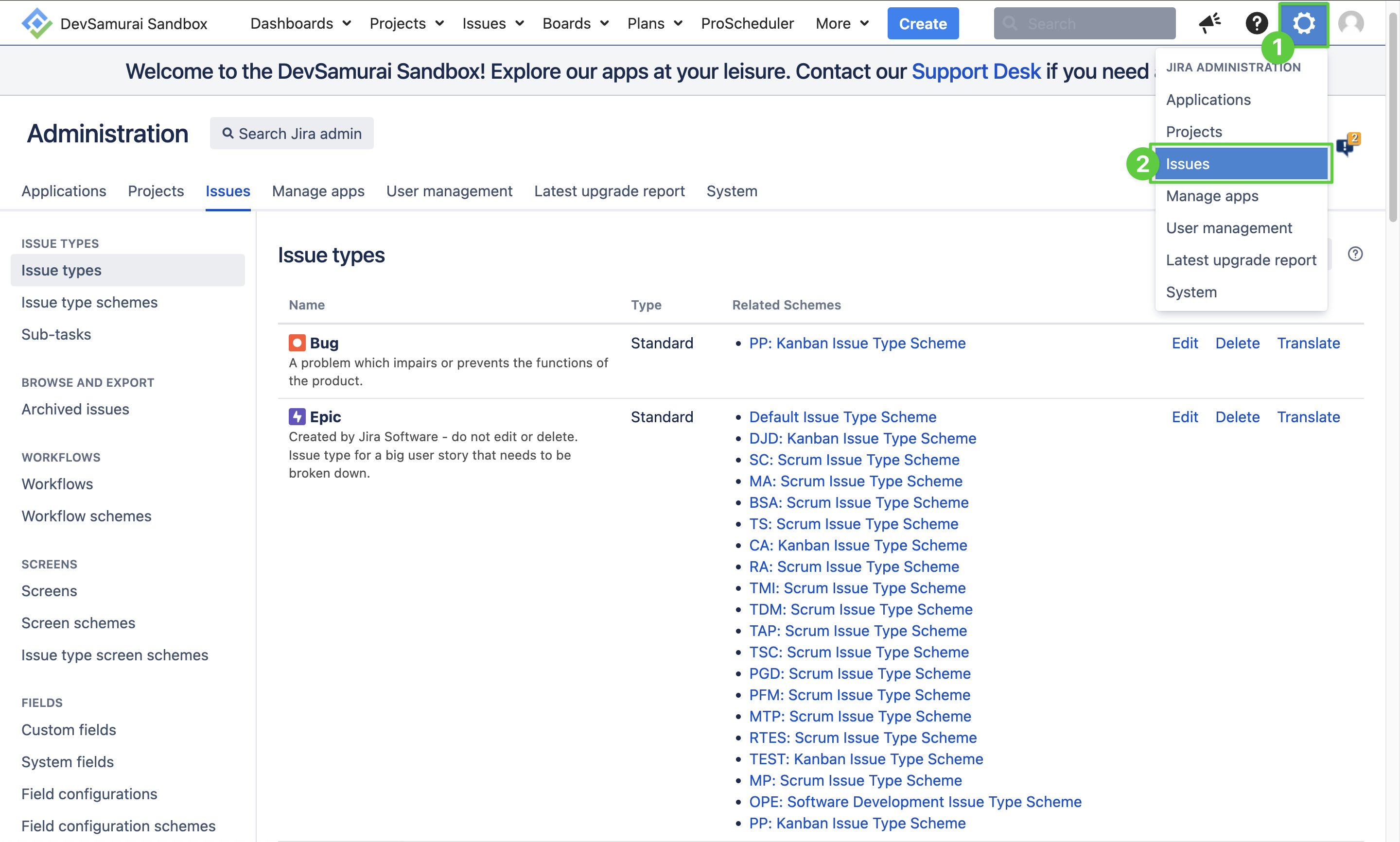Open the Support Desk link
This screenshot has height=842, width=1400.
976,71
